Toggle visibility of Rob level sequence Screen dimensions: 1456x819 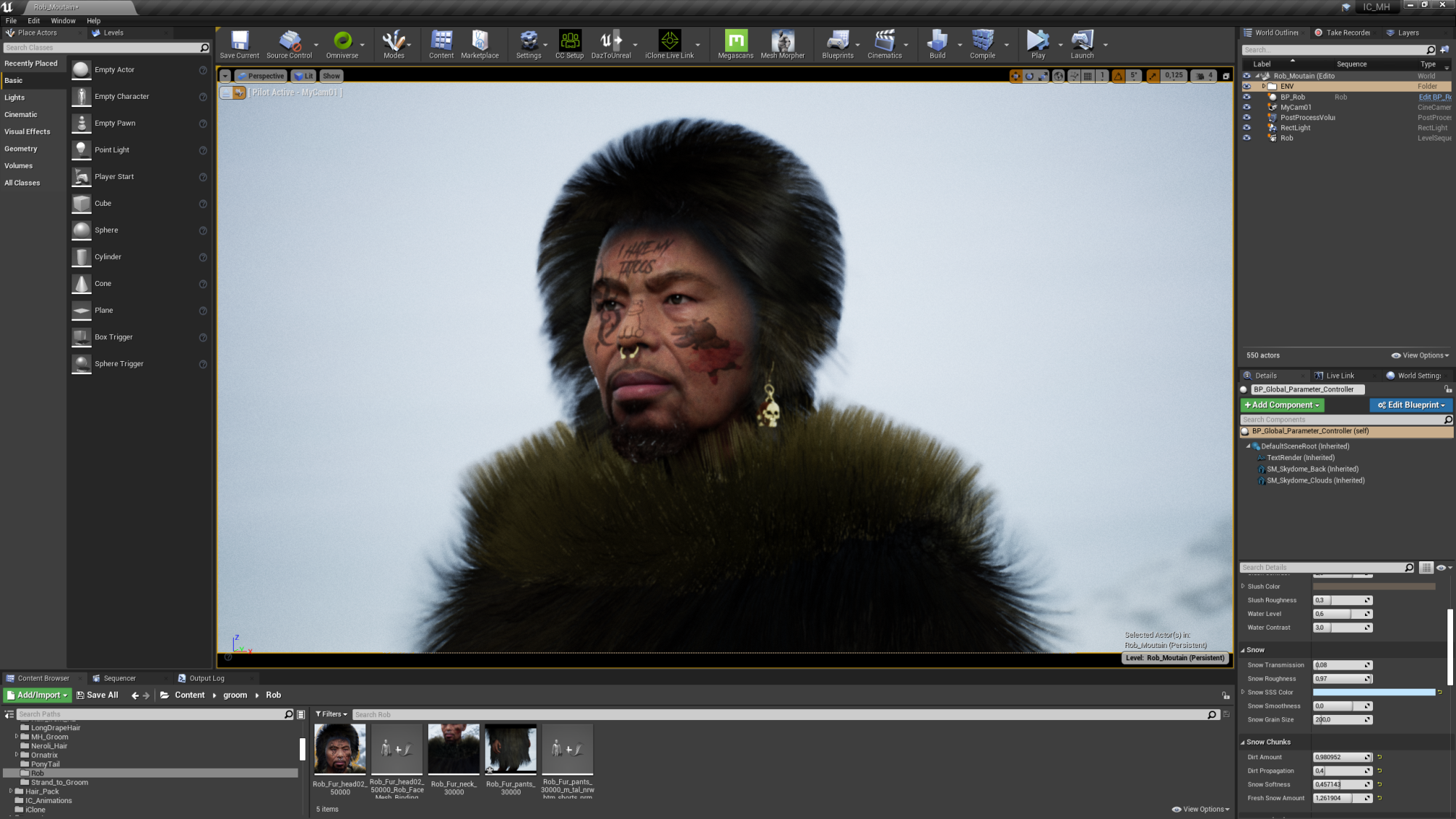(x=1246, y=138)
